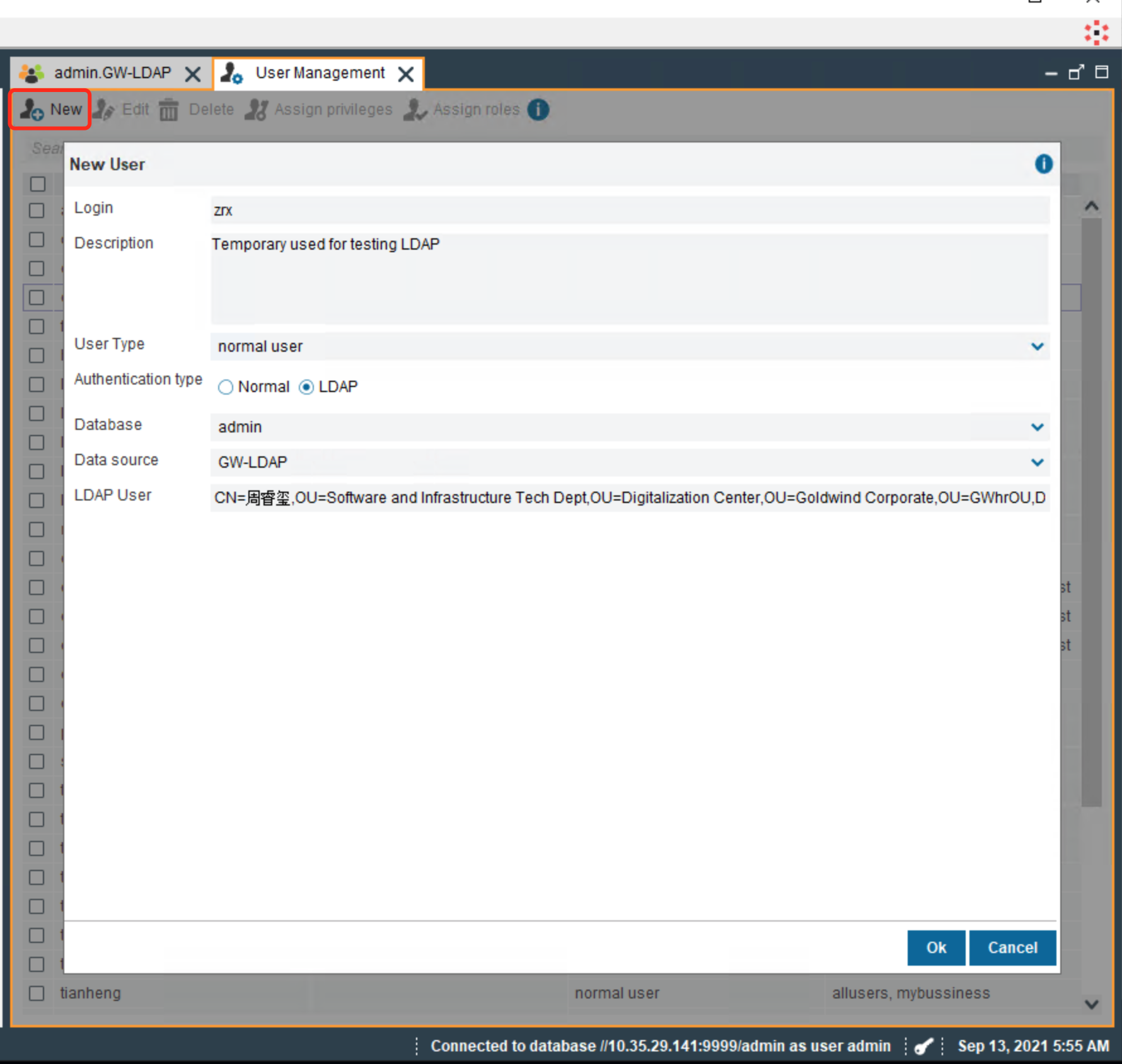Select the Normal authentication radio button
The width and height of the screenshot is (1122, 1064).
[226, 387]
